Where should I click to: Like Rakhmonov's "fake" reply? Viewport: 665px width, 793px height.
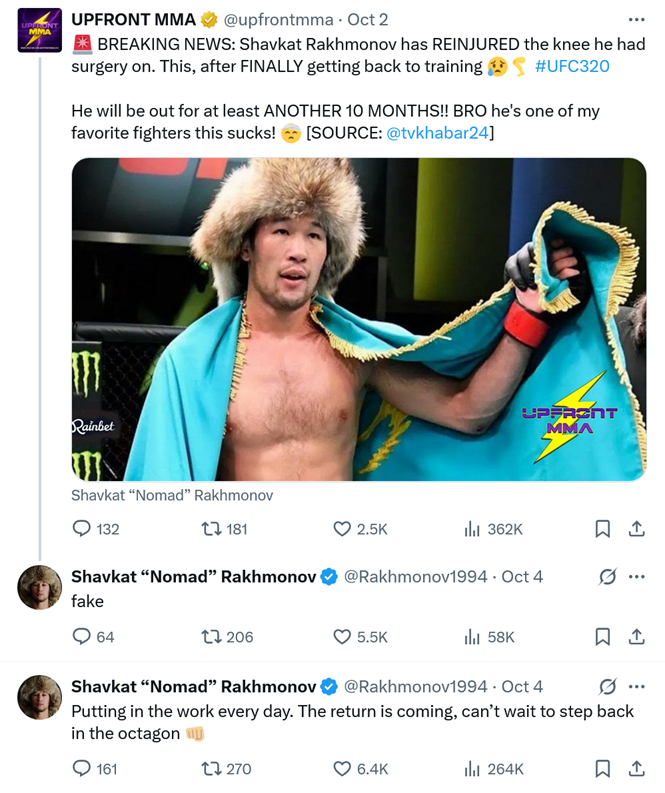(342, 637)
